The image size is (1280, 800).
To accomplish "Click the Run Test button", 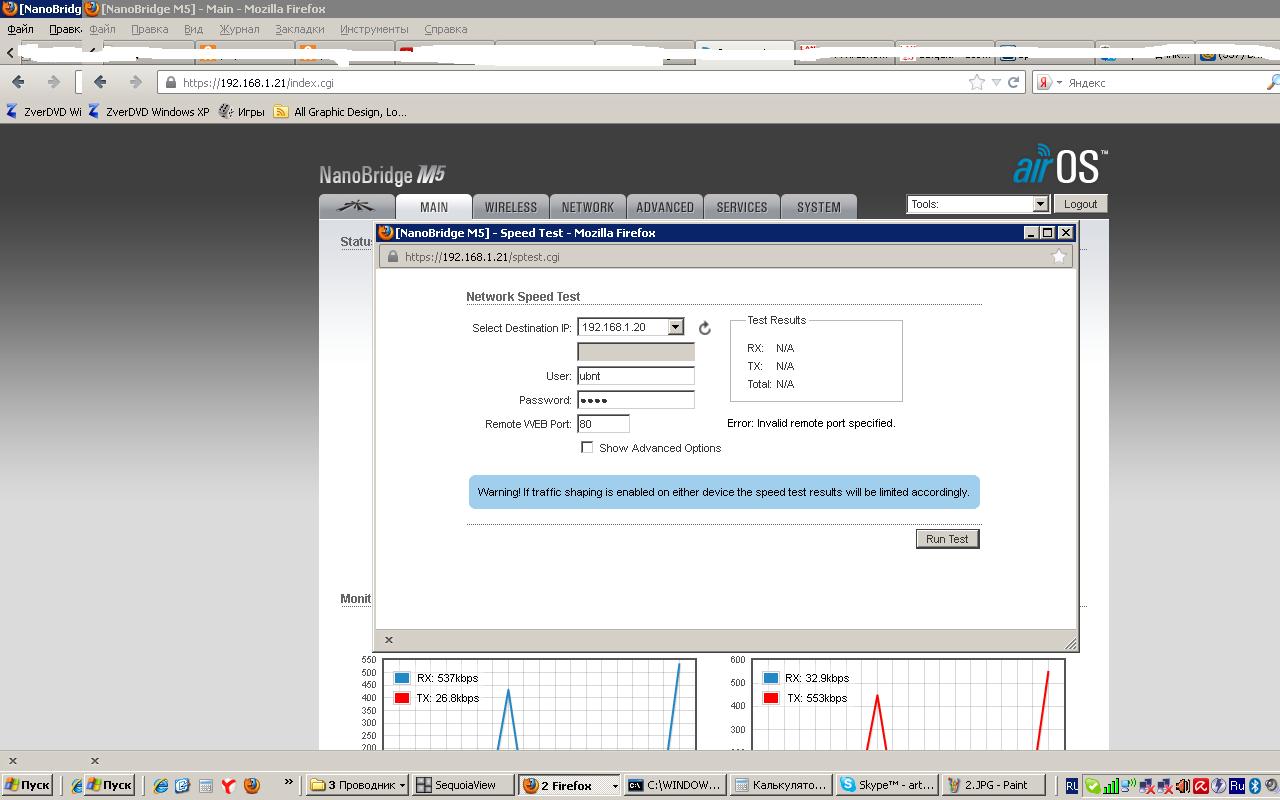I will (x=947, y=539).
